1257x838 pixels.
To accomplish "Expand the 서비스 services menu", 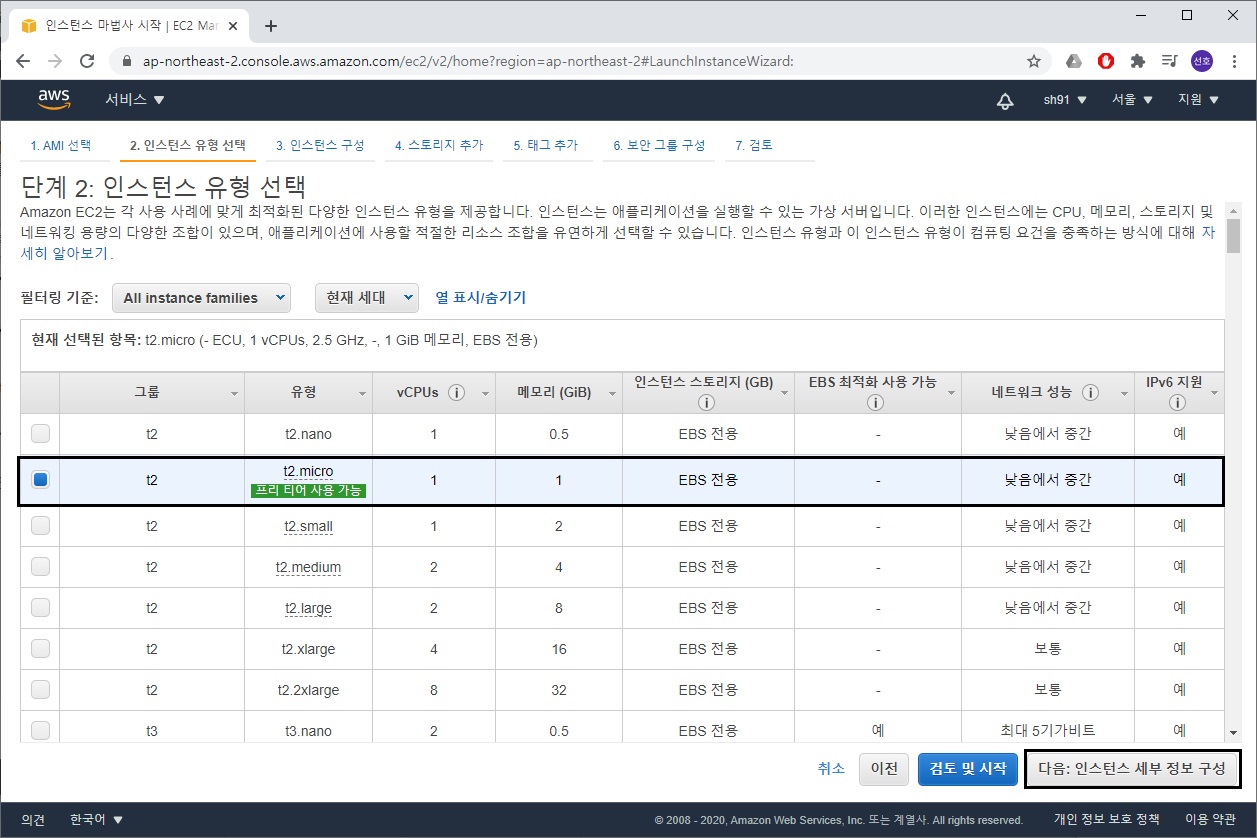I will tap(135, 100).
